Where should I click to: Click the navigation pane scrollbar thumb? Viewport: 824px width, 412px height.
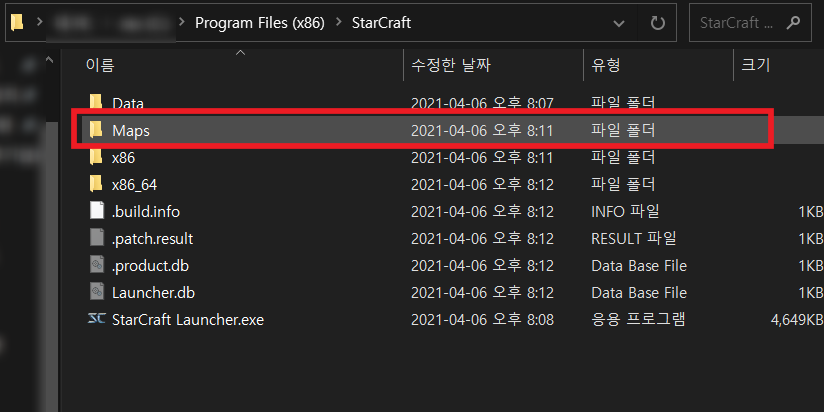(51, 265)
